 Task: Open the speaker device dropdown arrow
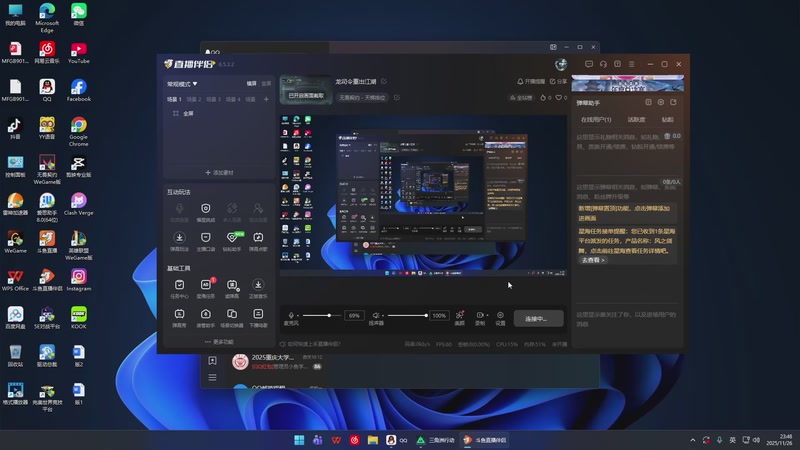coord(383,315)
